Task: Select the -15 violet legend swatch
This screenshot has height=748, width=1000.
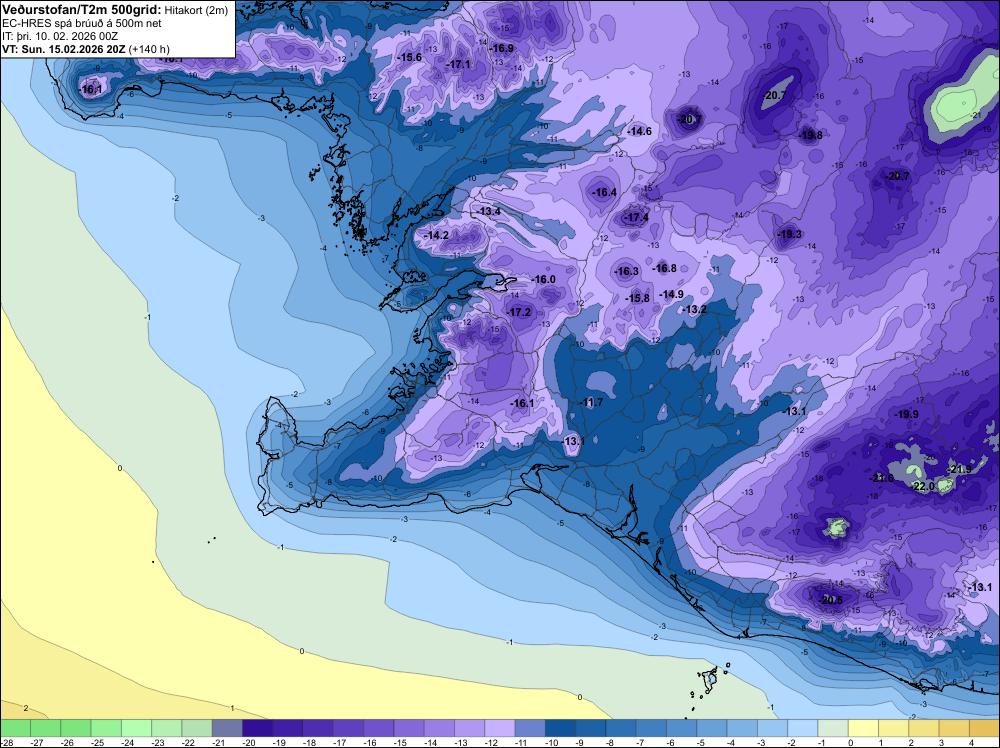Action: click(409, 728)
